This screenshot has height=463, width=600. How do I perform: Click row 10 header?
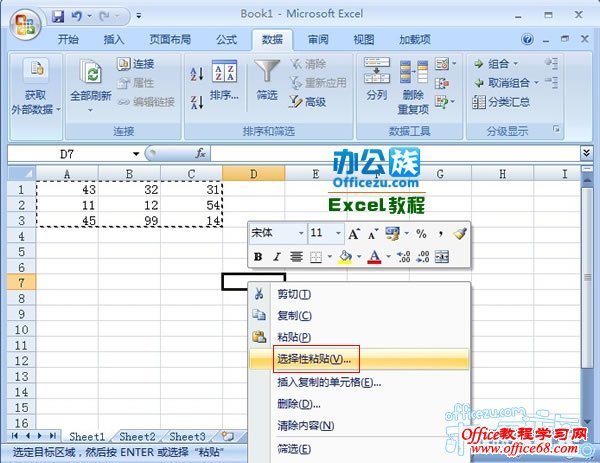(21, 329)
